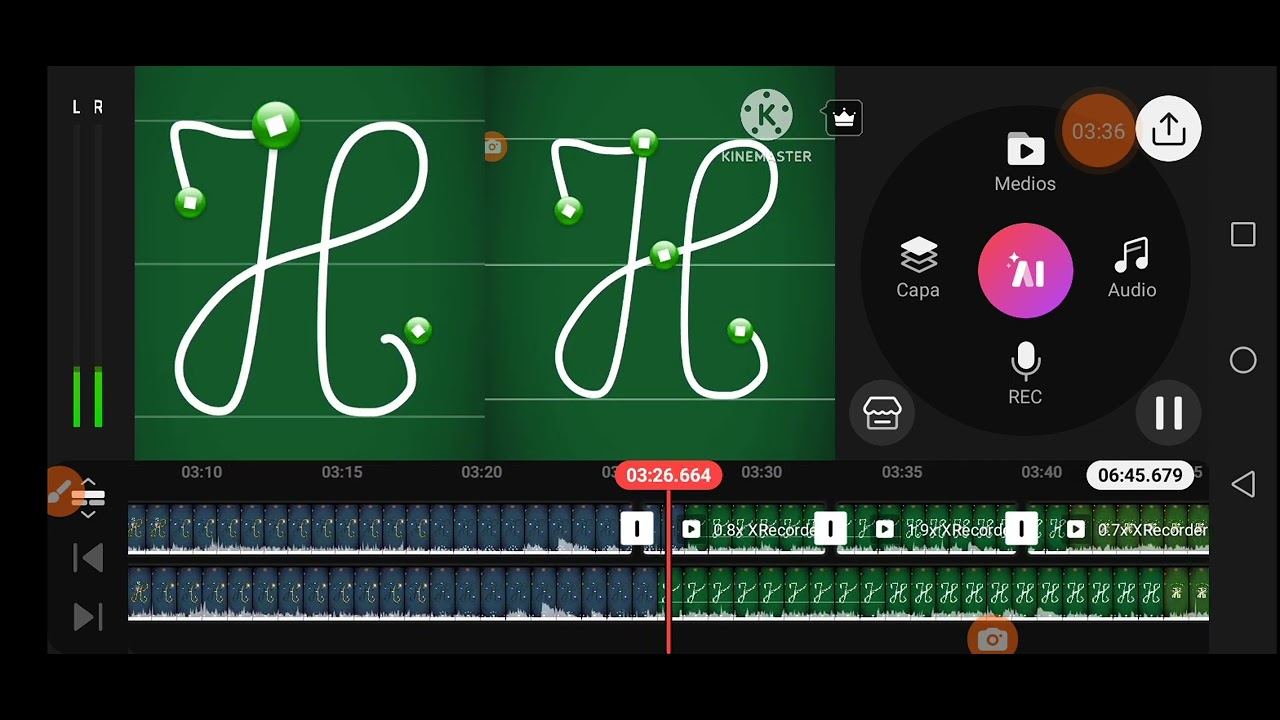Tap Android home circle button
1280x720 pixels.
1243,361
